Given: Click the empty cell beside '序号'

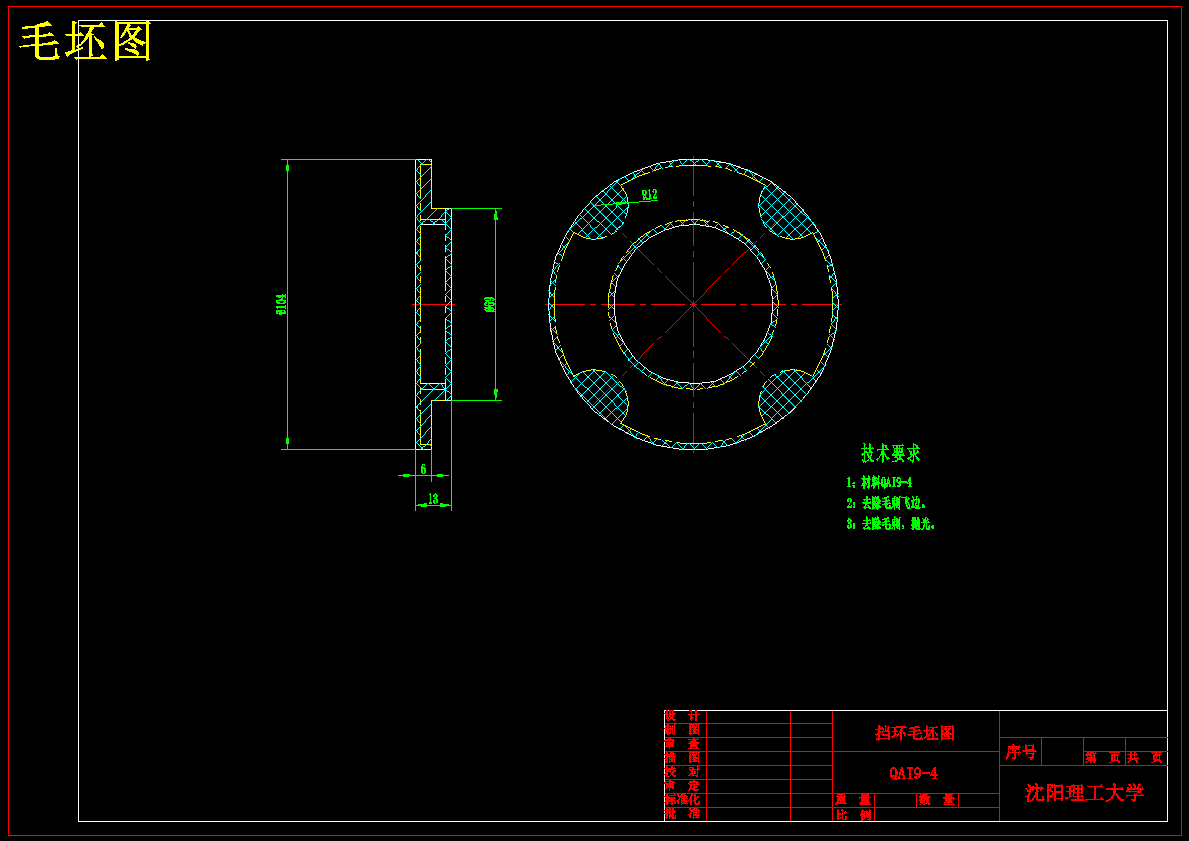Looking at the screenshot, I should click(1062, 752).
